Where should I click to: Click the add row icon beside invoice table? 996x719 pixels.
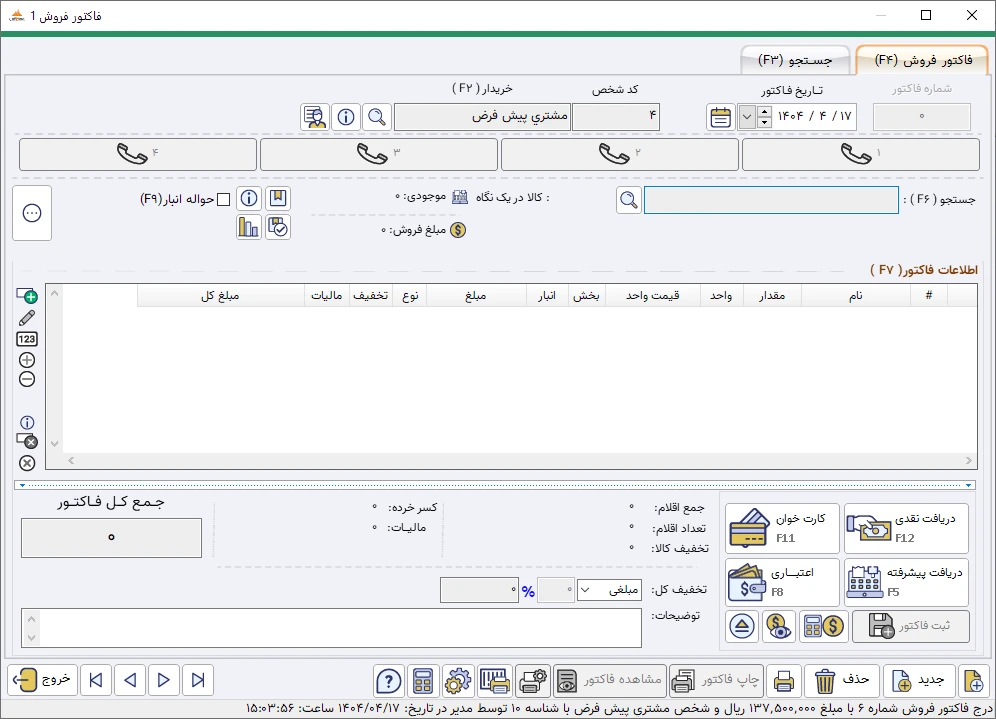tap(27, 296)
